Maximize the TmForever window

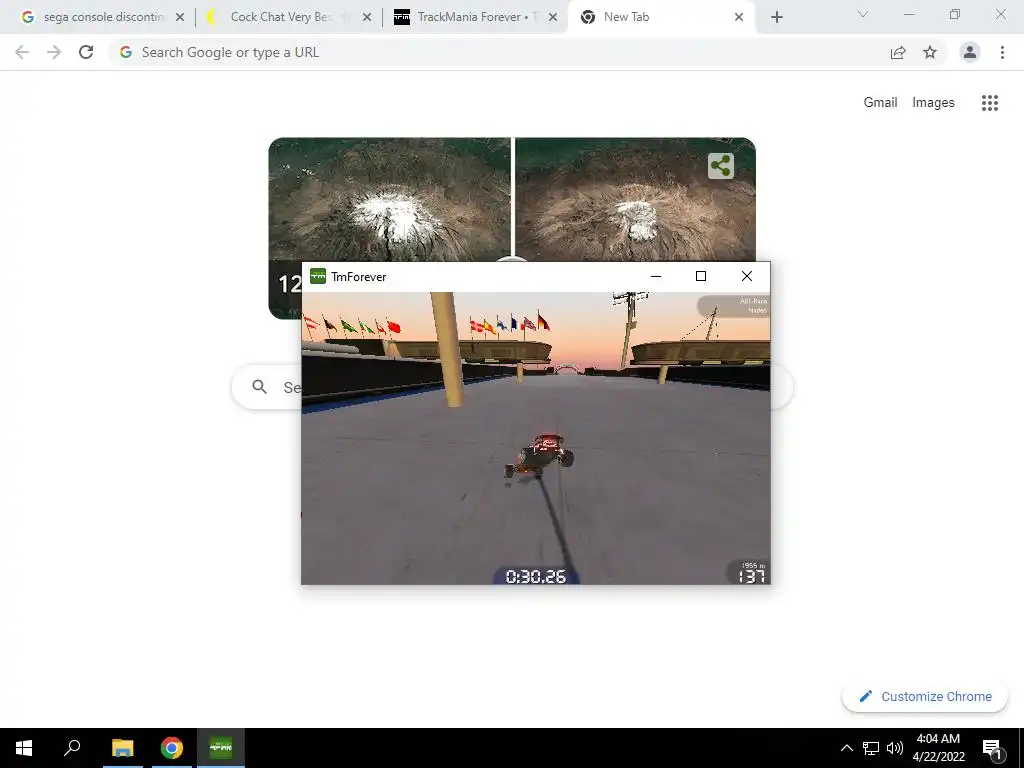[x=701, y=276]
